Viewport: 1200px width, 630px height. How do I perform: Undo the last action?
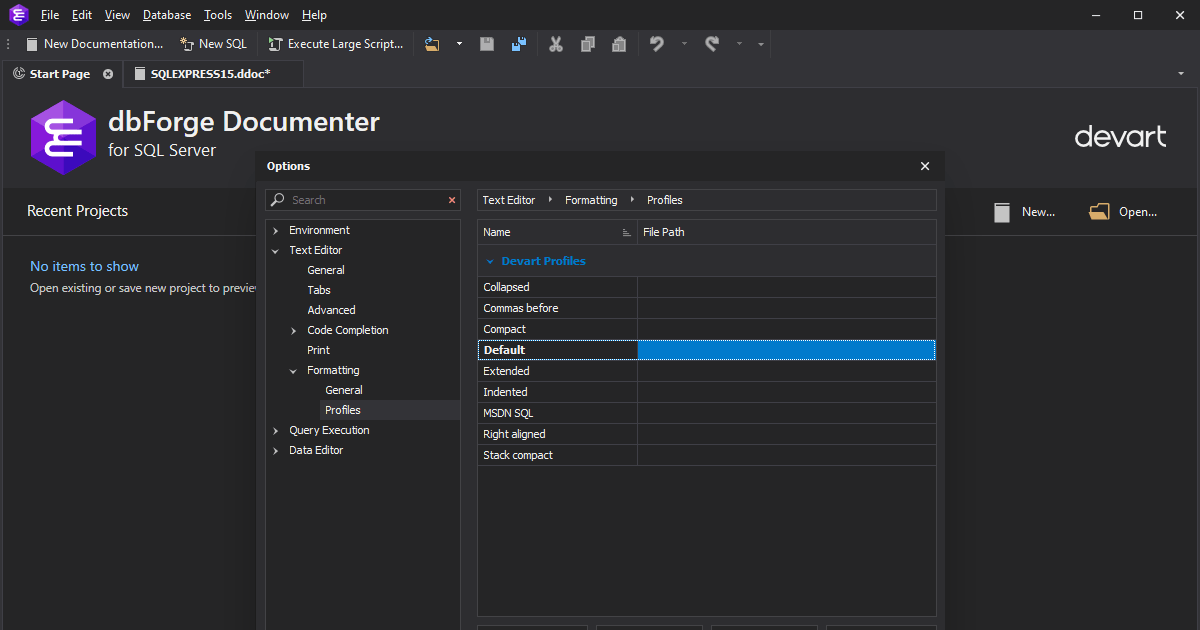pyautogui.click(x=656, y=44)
